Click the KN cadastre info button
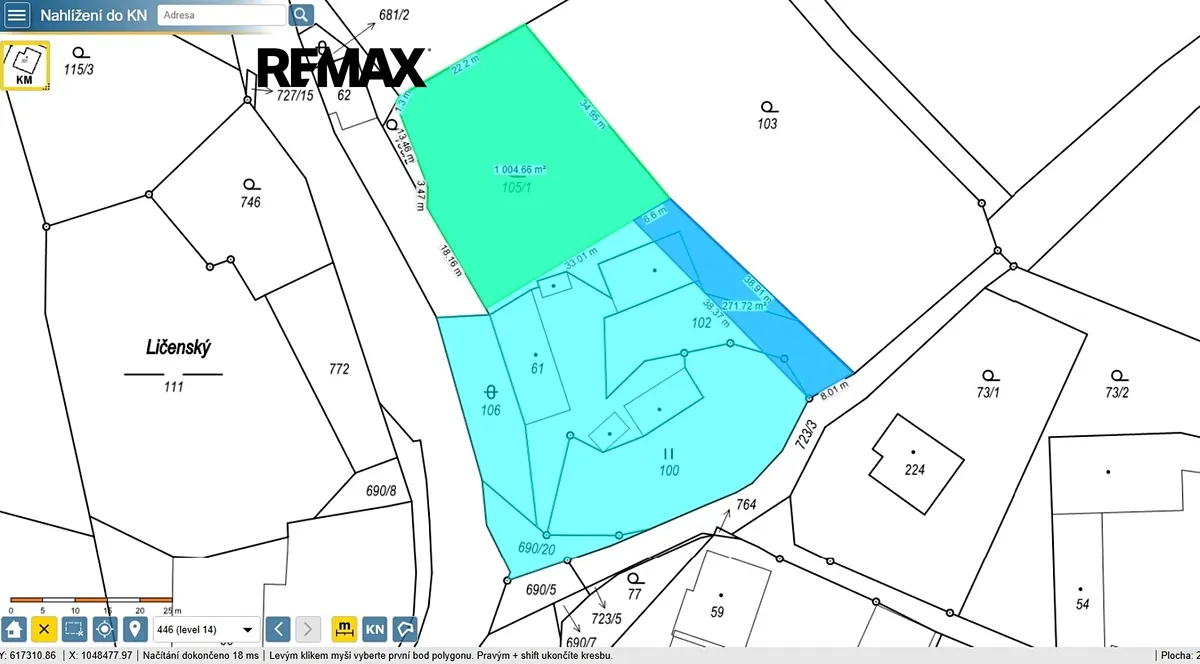This screenshot has height=664, width=1200. (374, 629)
